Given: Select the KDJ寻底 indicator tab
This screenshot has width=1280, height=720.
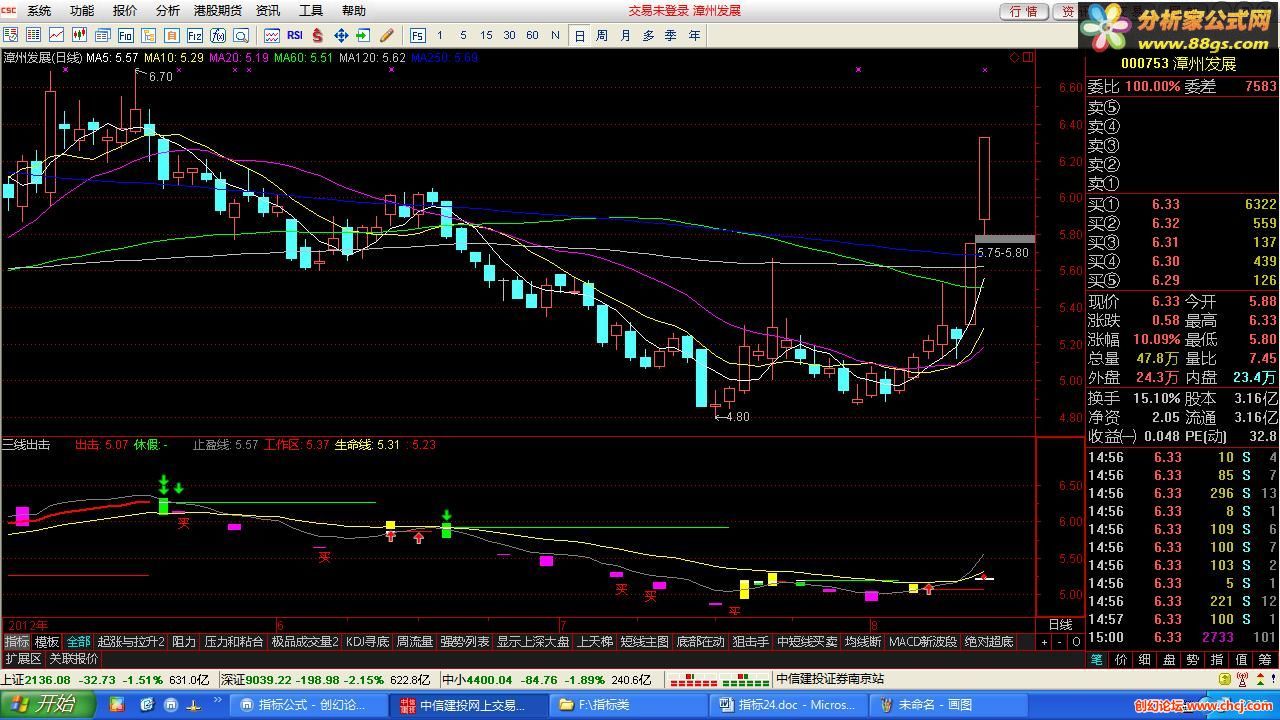Looking at the screenshot, I should (x=367, y=642).
